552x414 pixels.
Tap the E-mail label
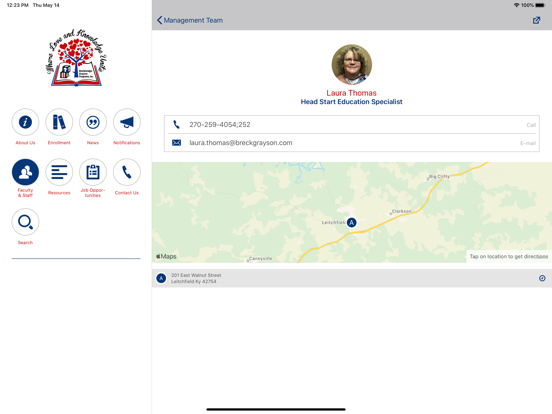coord(528,143)
